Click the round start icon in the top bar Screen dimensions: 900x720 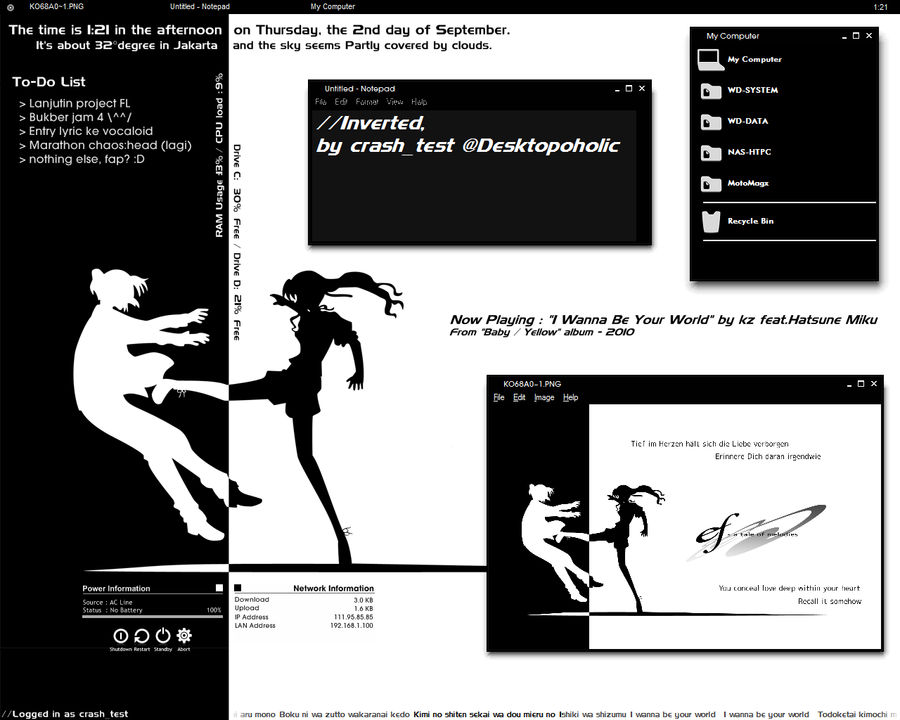[x=10, y=7]
